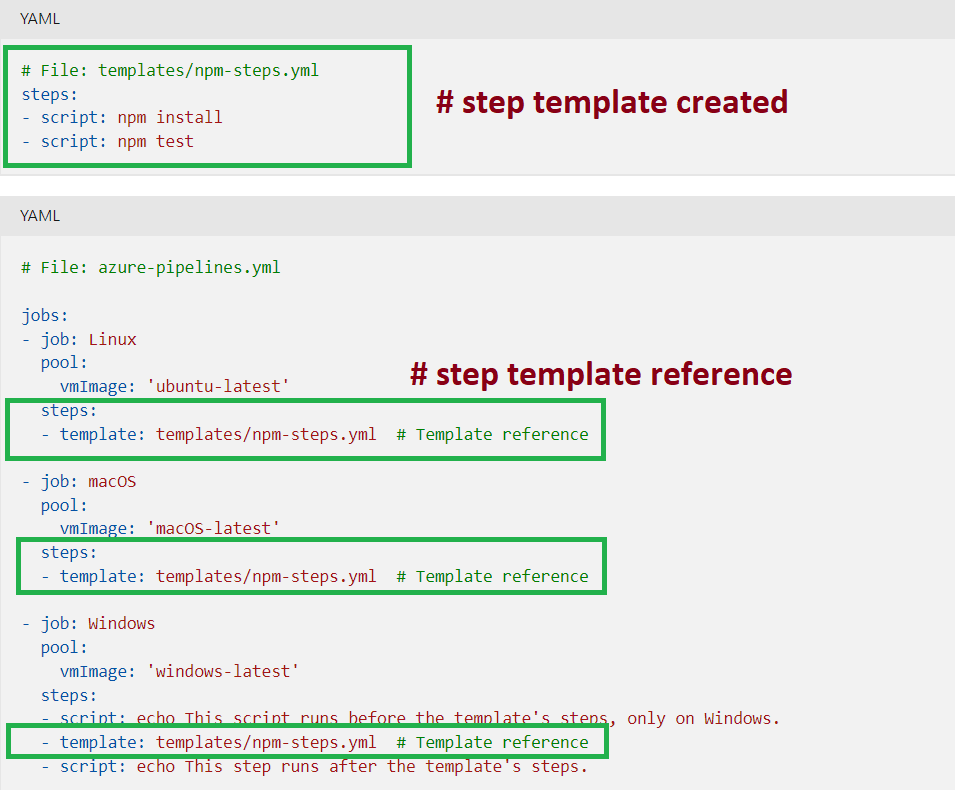
Task: Click the template reference line in the macOS job
Action: pos(315,576)
